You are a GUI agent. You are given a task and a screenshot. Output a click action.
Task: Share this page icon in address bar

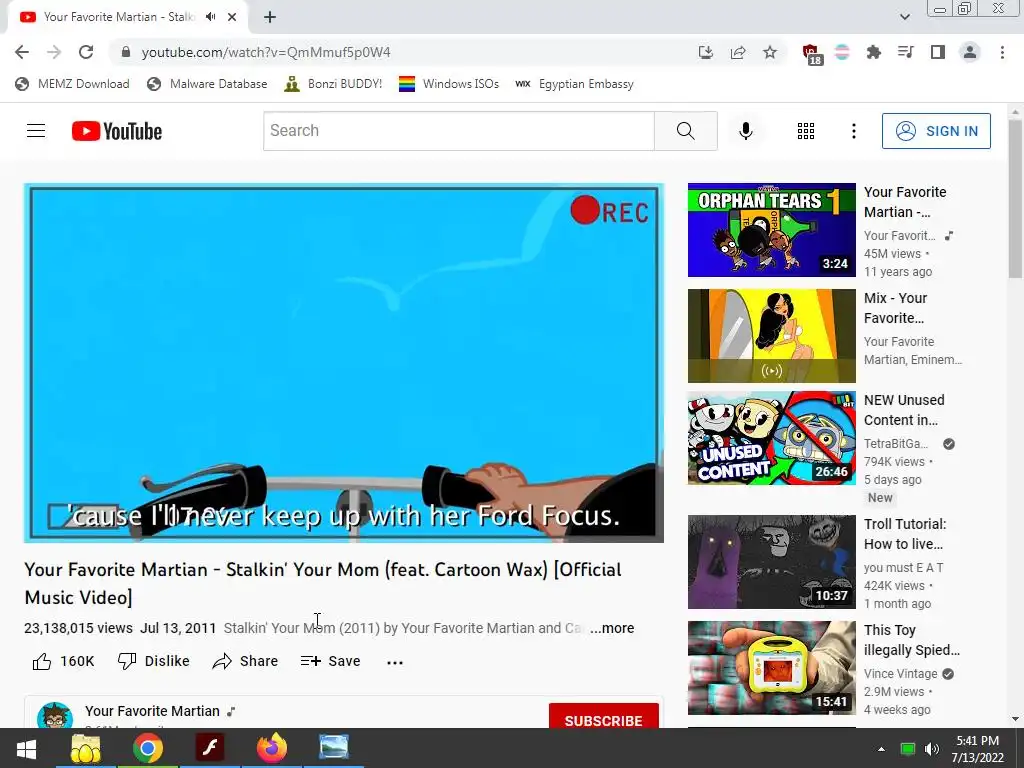(738, 52)
